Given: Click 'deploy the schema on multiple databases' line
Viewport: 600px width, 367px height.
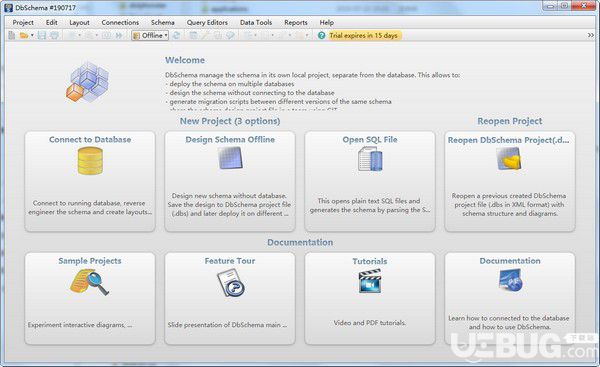Looking at the screenshot, I should tap(230, 84).
